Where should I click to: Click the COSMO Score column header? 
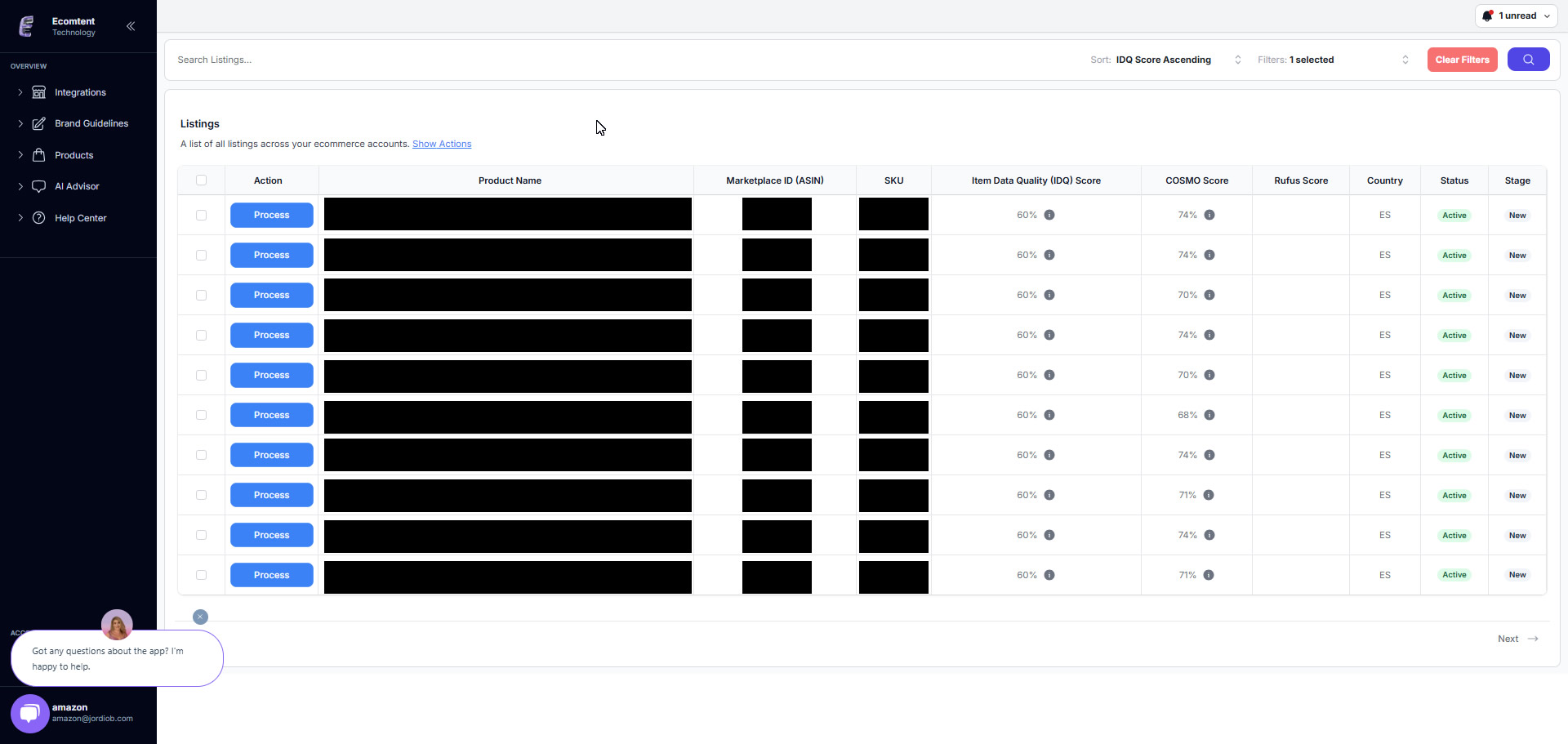click(x=1196, y=180)
